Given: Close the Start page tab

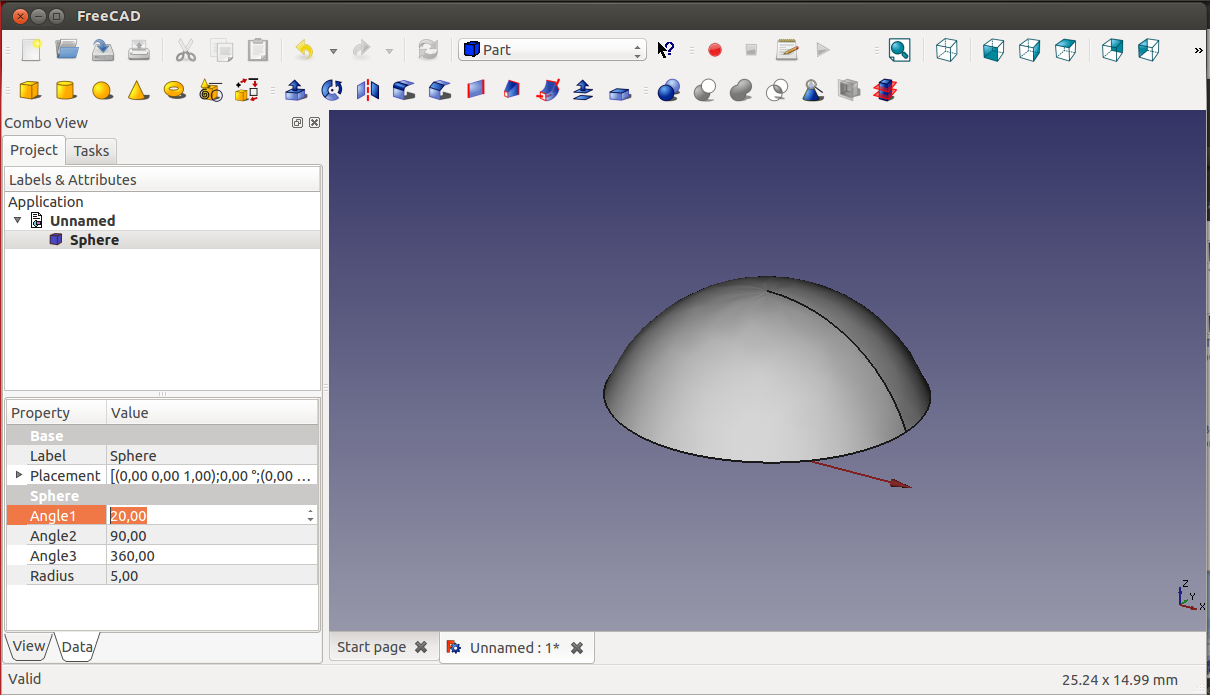Looking at the screenshot, I should click(421, 648).
